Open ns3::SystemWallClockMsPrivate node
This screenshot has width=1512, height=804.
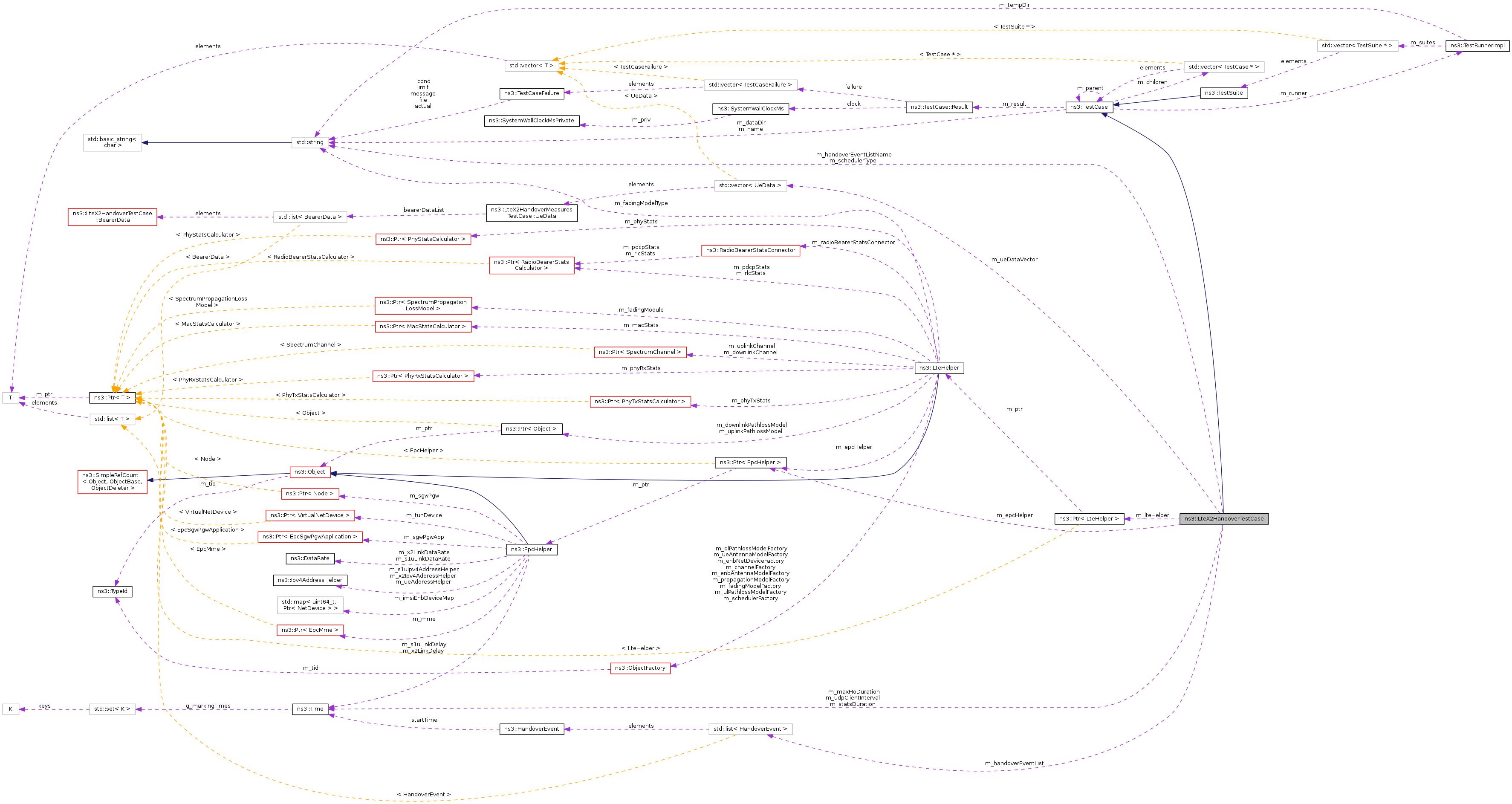[x=532, y=121]
